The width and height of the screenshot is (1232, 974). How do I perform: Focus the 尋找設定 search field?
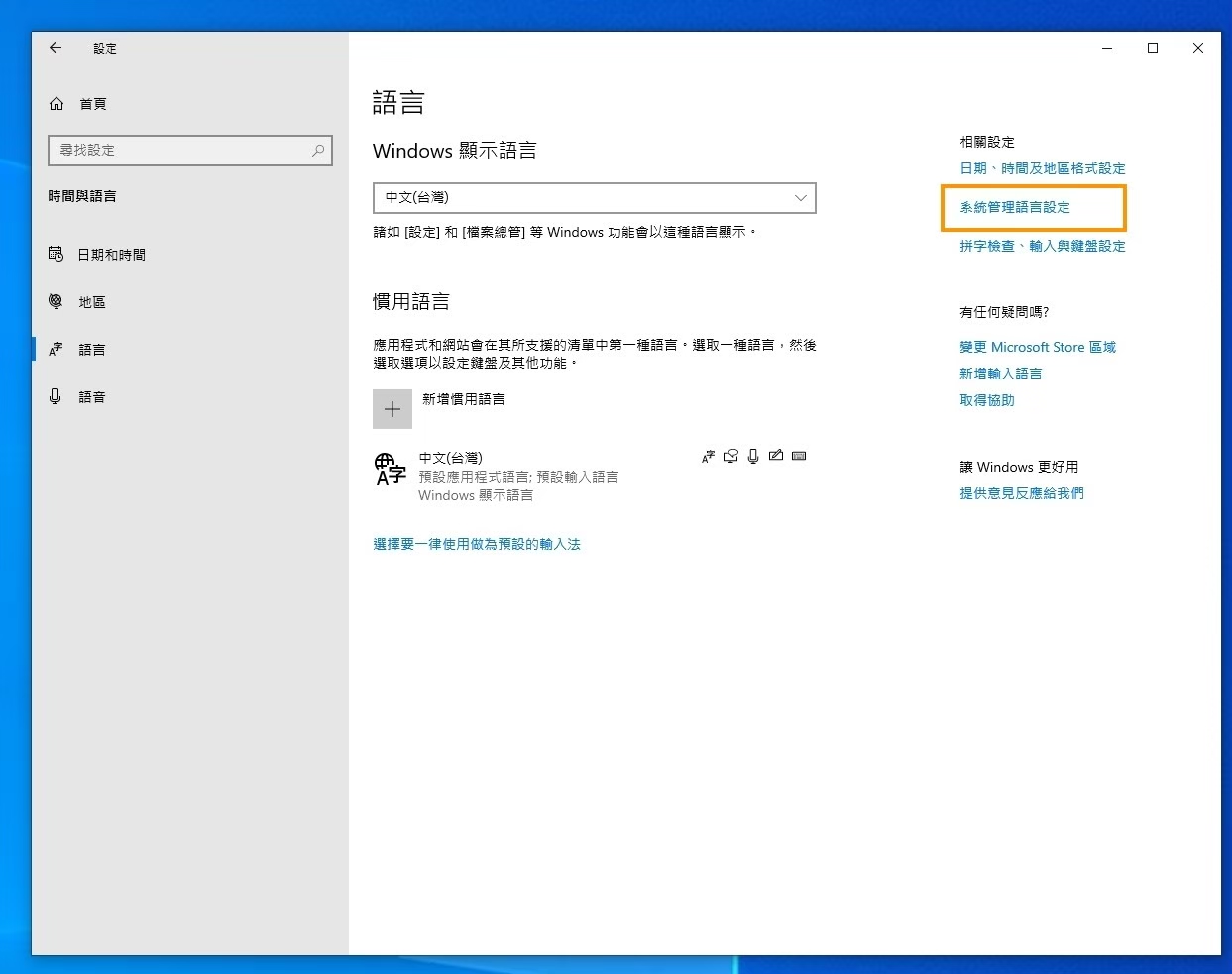click(190, 150)
